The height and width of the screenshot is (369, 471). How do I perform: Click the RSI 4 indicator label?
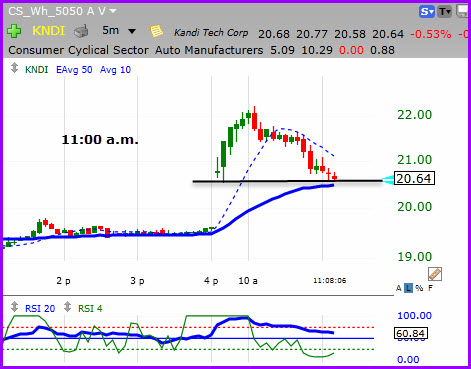[90, 309]
